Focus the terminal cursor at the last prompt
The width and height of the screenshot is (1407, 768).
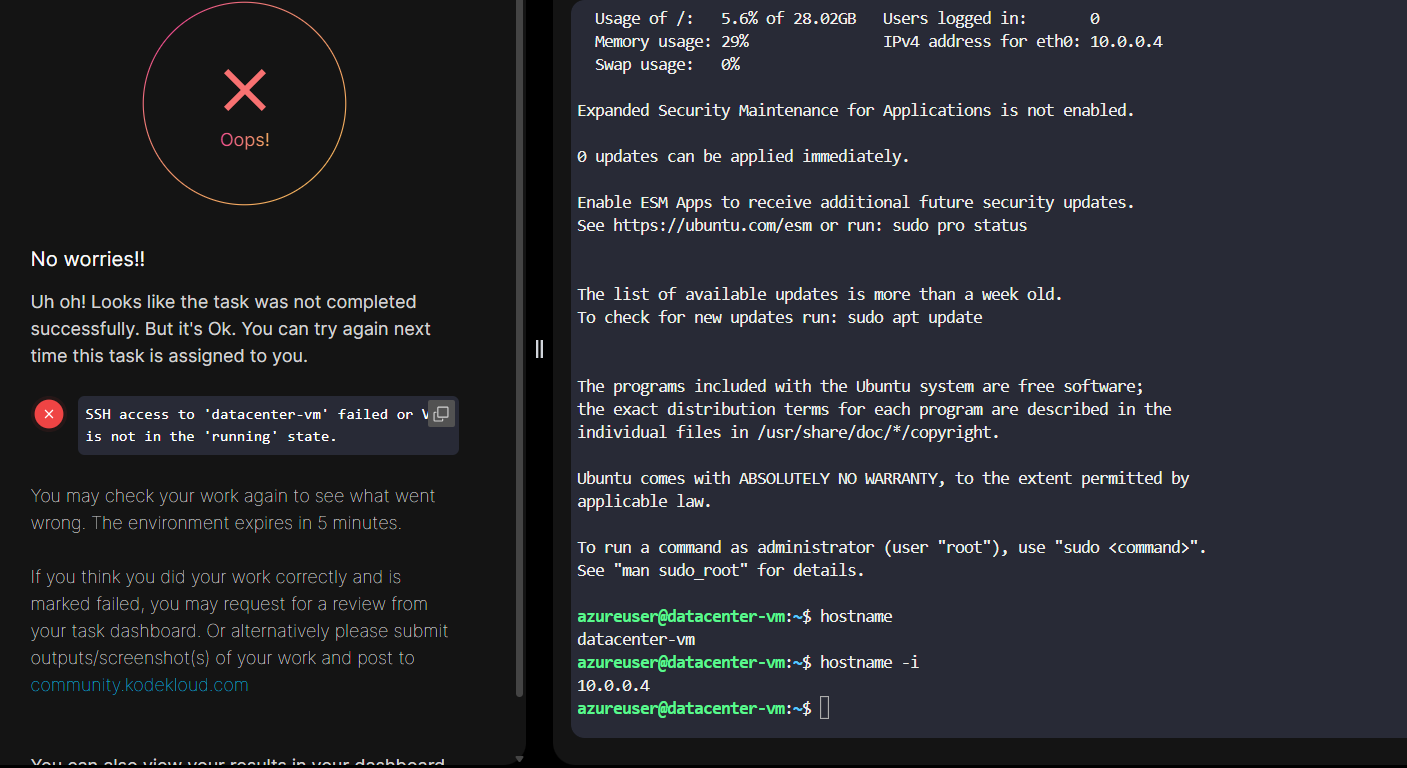(824, 708)
